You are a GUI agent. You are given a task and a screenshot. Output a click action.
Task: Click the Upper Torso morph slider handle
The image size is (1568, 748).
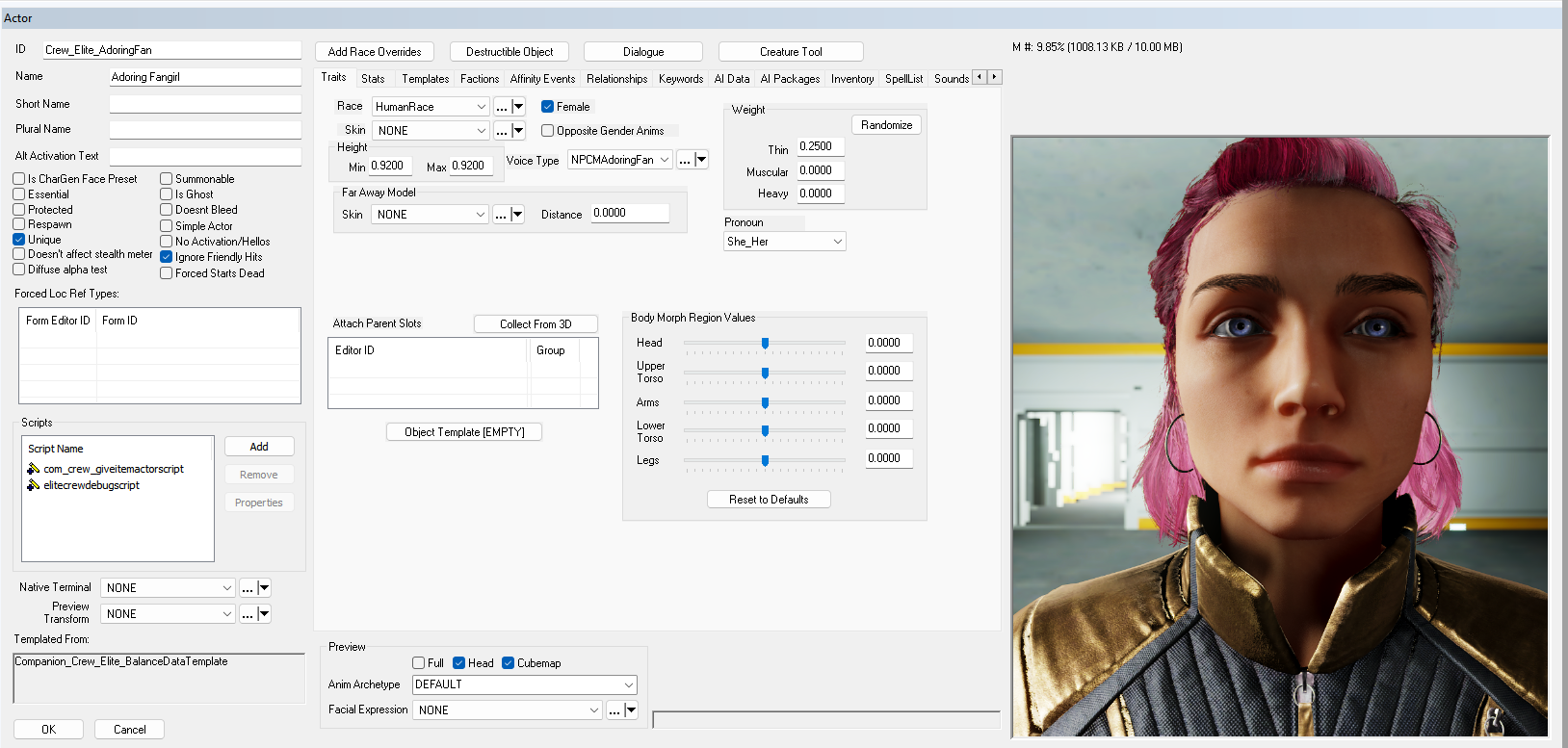pos(765,373)
